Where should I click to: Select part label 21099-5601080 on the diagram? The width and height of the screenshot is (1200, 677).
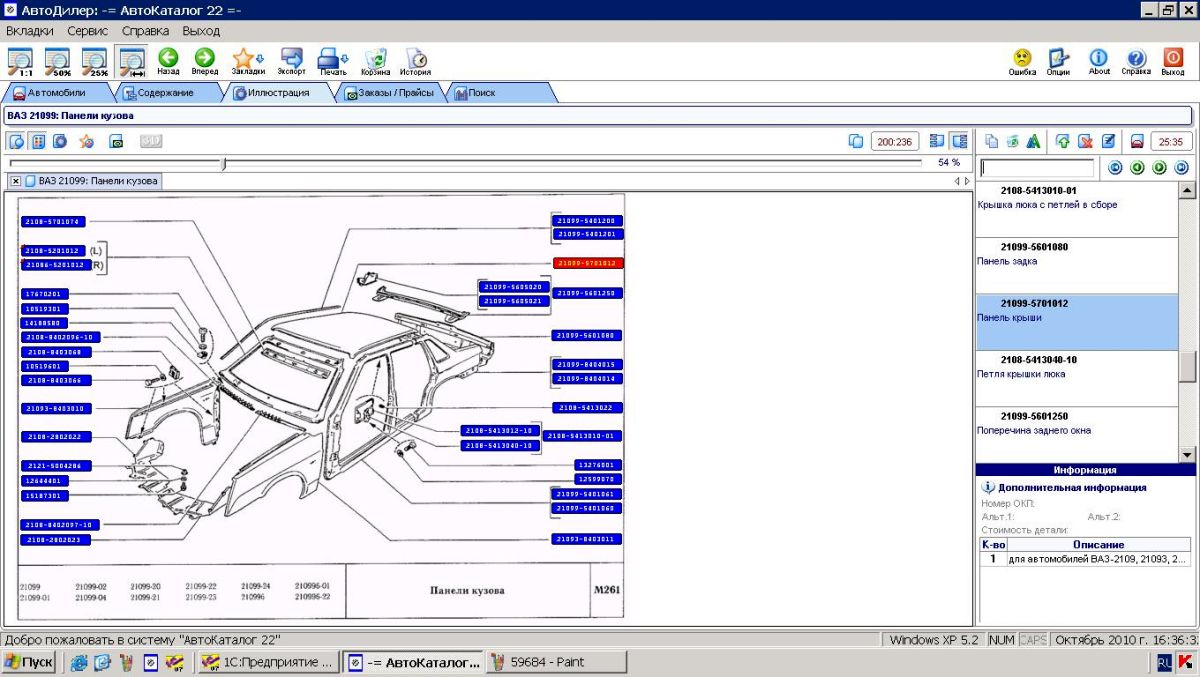(586, 336)
